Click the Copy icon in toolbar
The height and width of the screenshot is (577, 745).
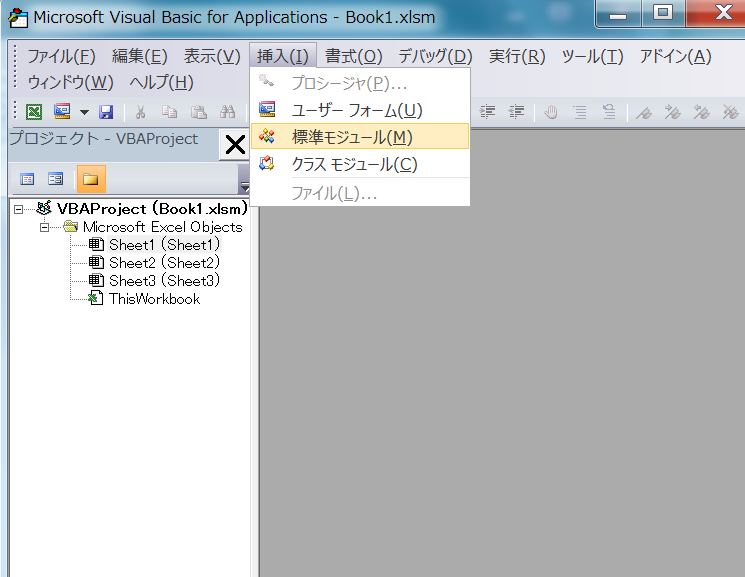point(169,112)
